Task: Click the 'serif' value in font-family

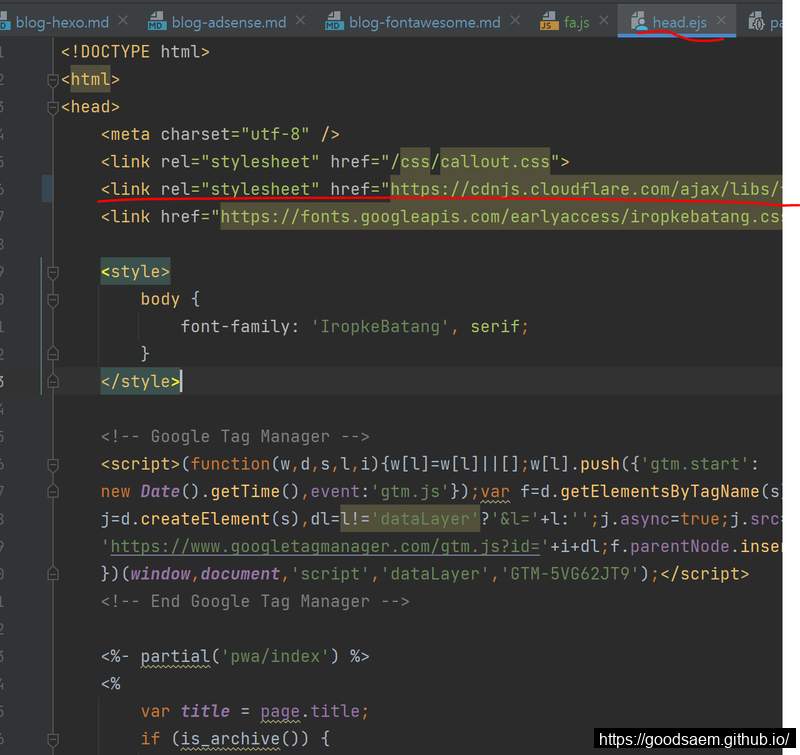Action: click(x=494, y=326)
